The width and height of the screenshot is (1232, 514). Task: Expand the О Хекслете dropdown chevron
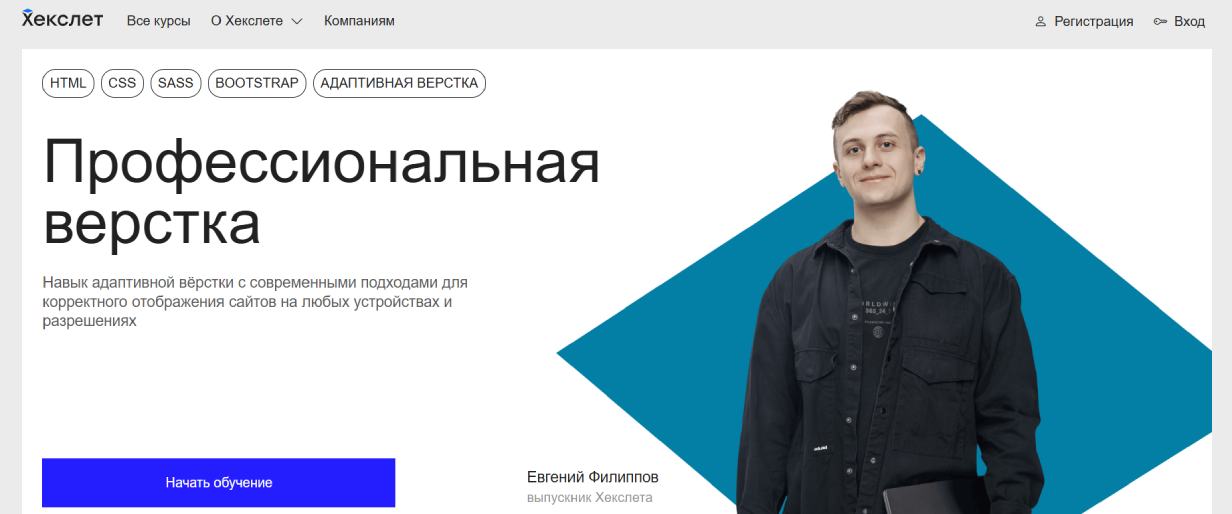click(296, 22)
